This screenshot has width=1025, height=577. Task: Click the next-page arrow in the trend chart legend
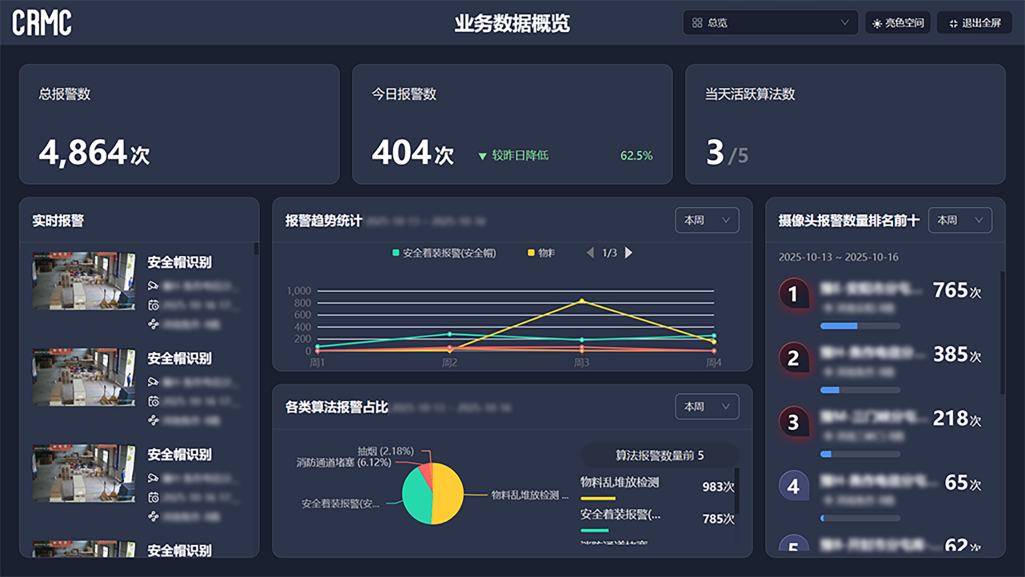click(x=628, y=253)
